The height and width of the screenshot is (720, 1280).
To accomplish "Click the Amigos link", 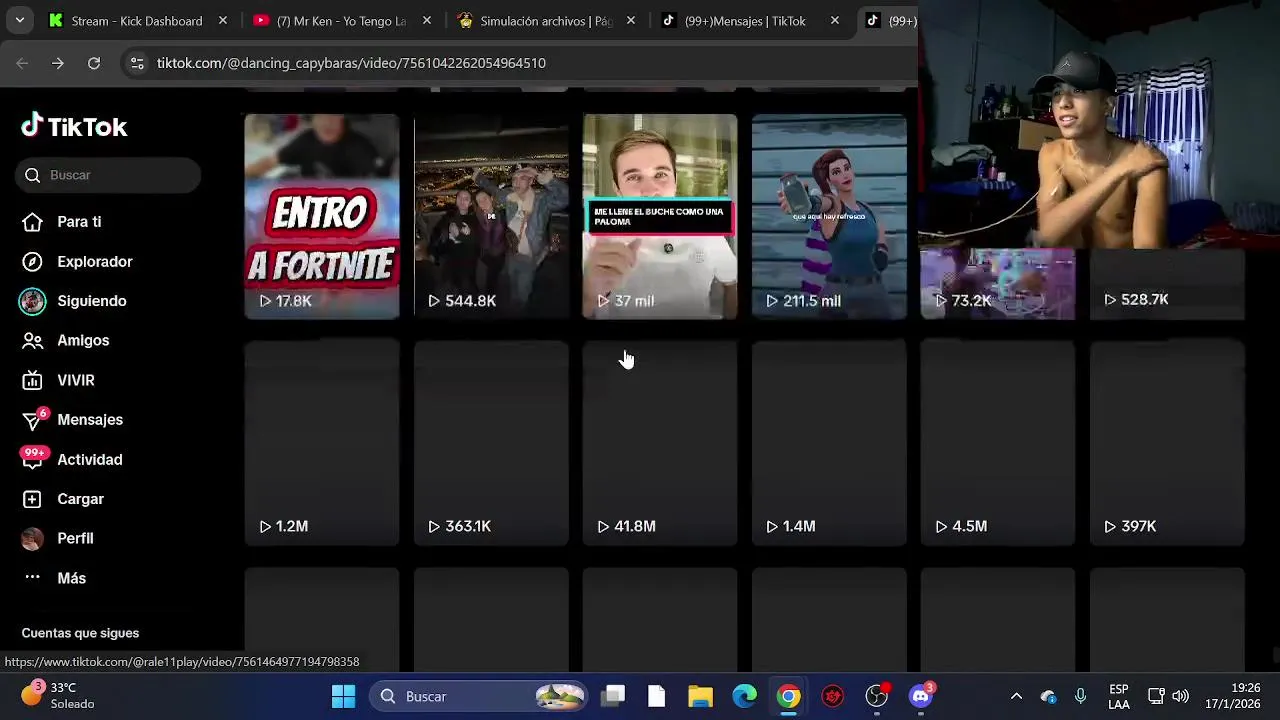I will [83, 341].
